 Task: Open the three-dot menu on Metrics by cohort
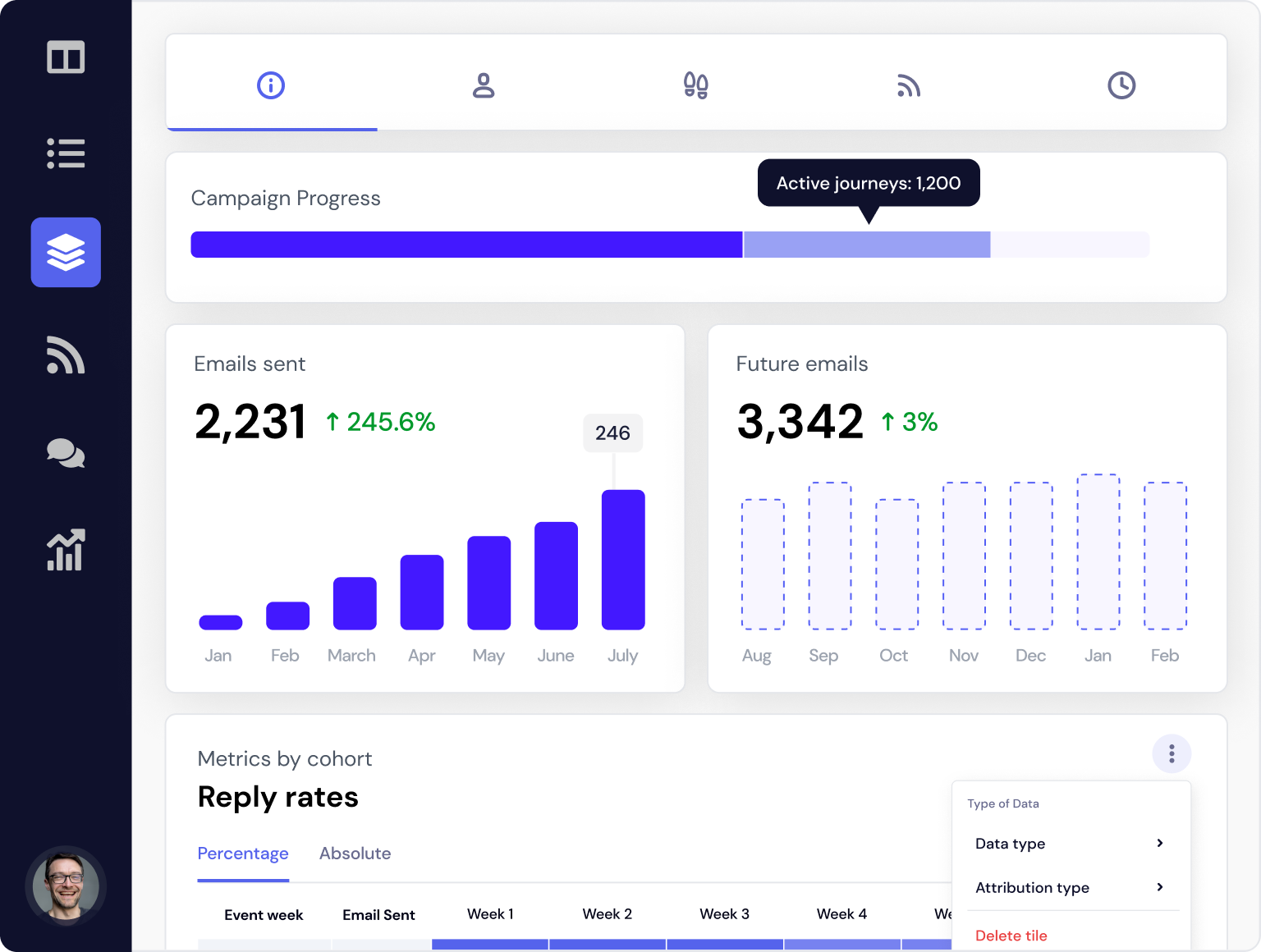(x=1172, y=753)
